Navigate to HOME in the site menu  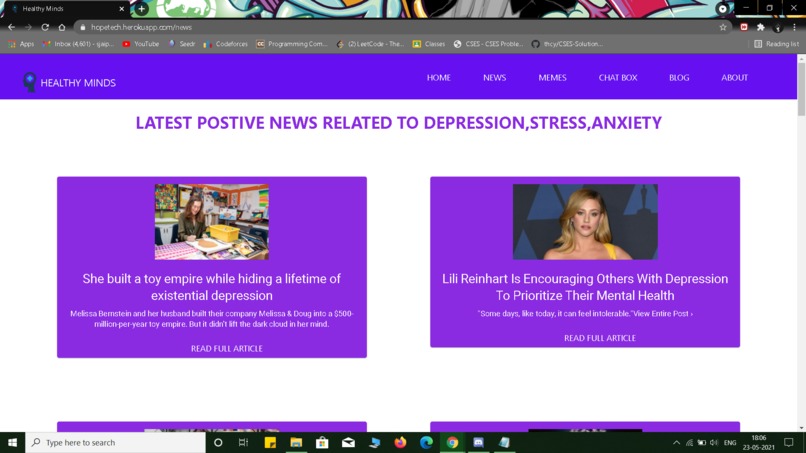438,78
